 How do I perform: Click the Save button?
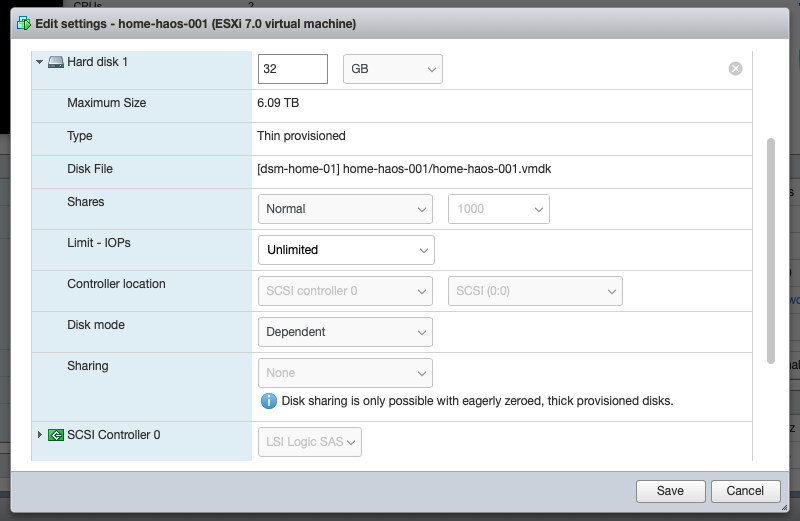(x=670, y=491)
